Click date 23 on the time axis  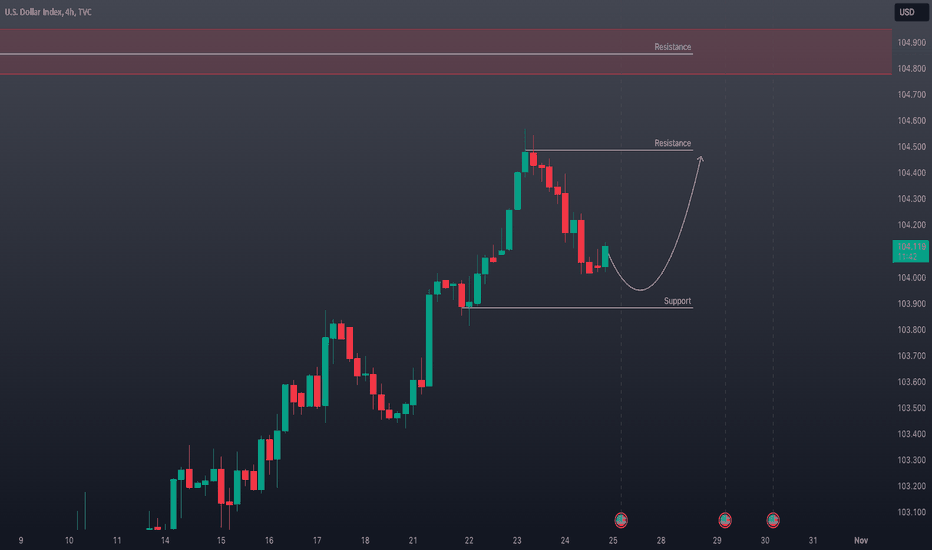[517, 540]
